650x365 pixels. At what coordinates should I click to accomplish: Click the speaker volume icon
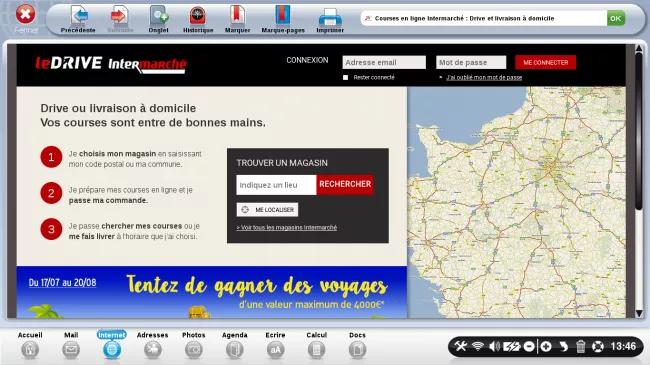pyautogui.click(x=495, y=346)
